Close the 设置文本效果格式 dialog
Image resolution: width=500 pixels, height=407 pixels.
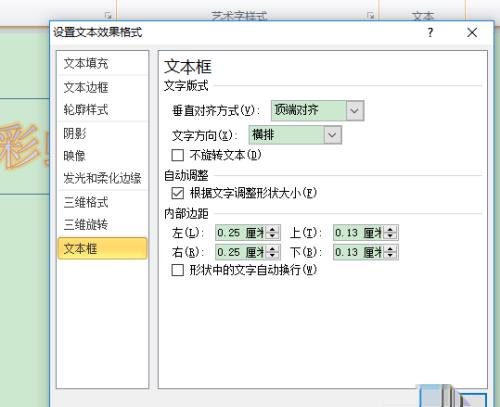[472, 32]
